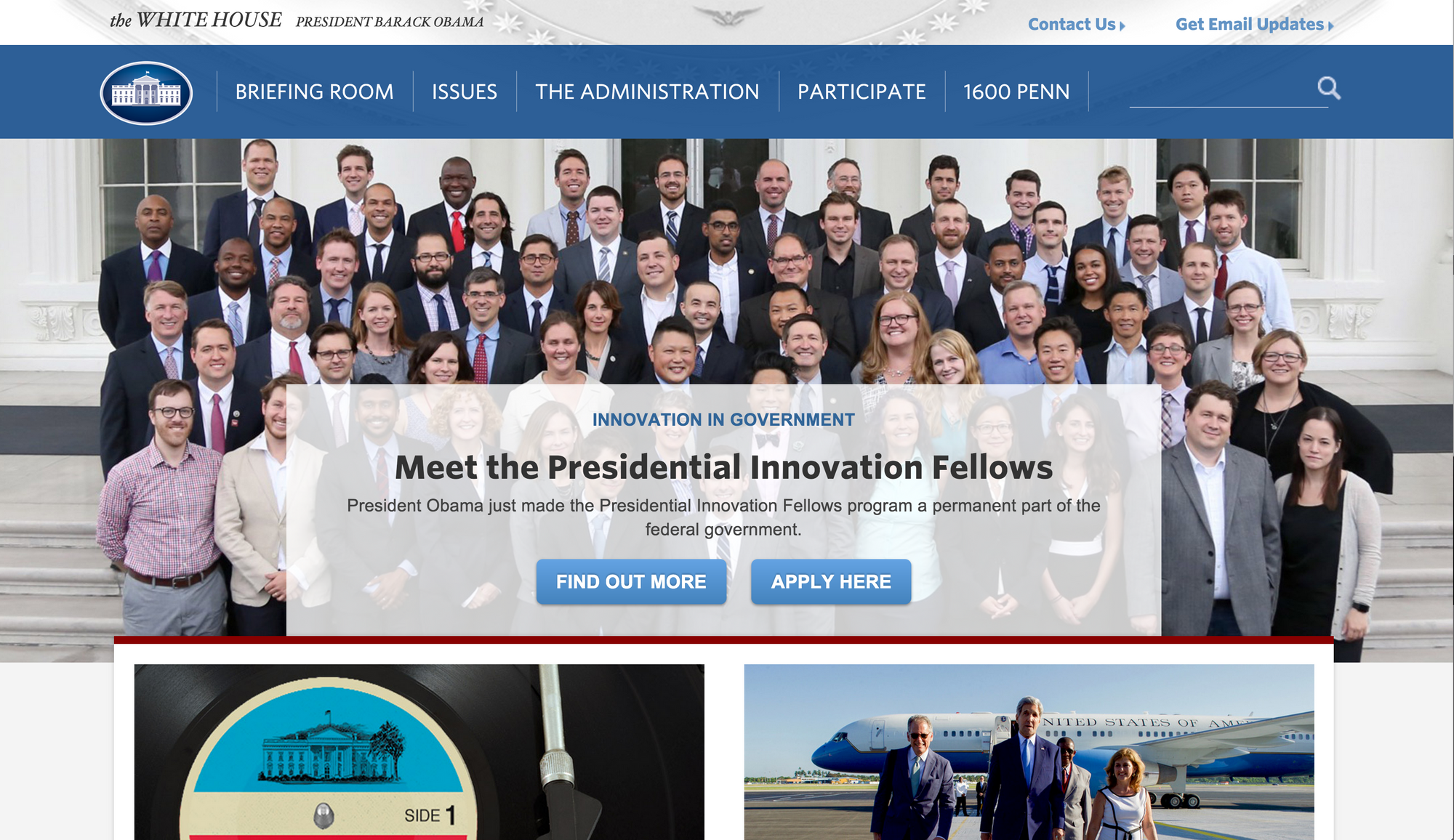1454x840 pixels.
Task: Click the arrow beside Get Email Updates
Action: (1330, 26)
